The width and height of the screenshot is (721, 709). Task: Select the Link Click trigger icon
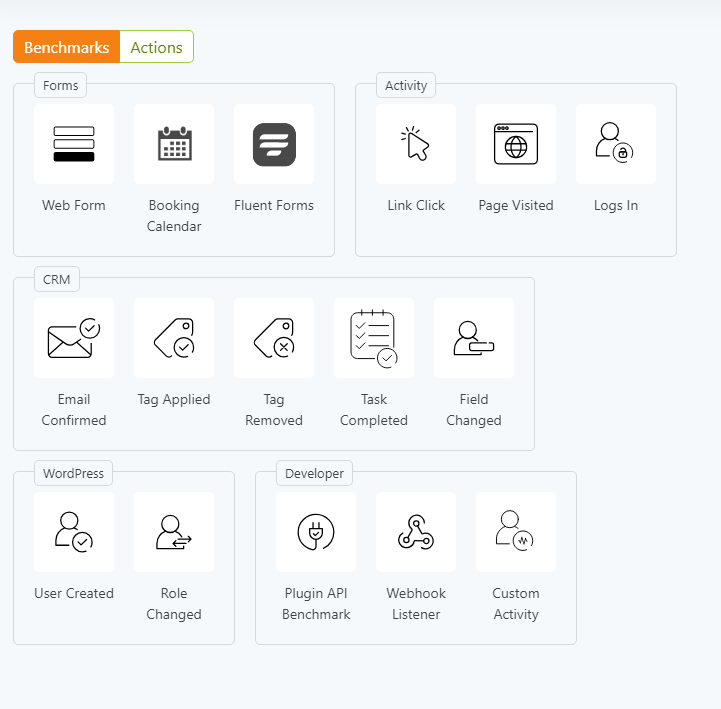(x=416, y=144)
